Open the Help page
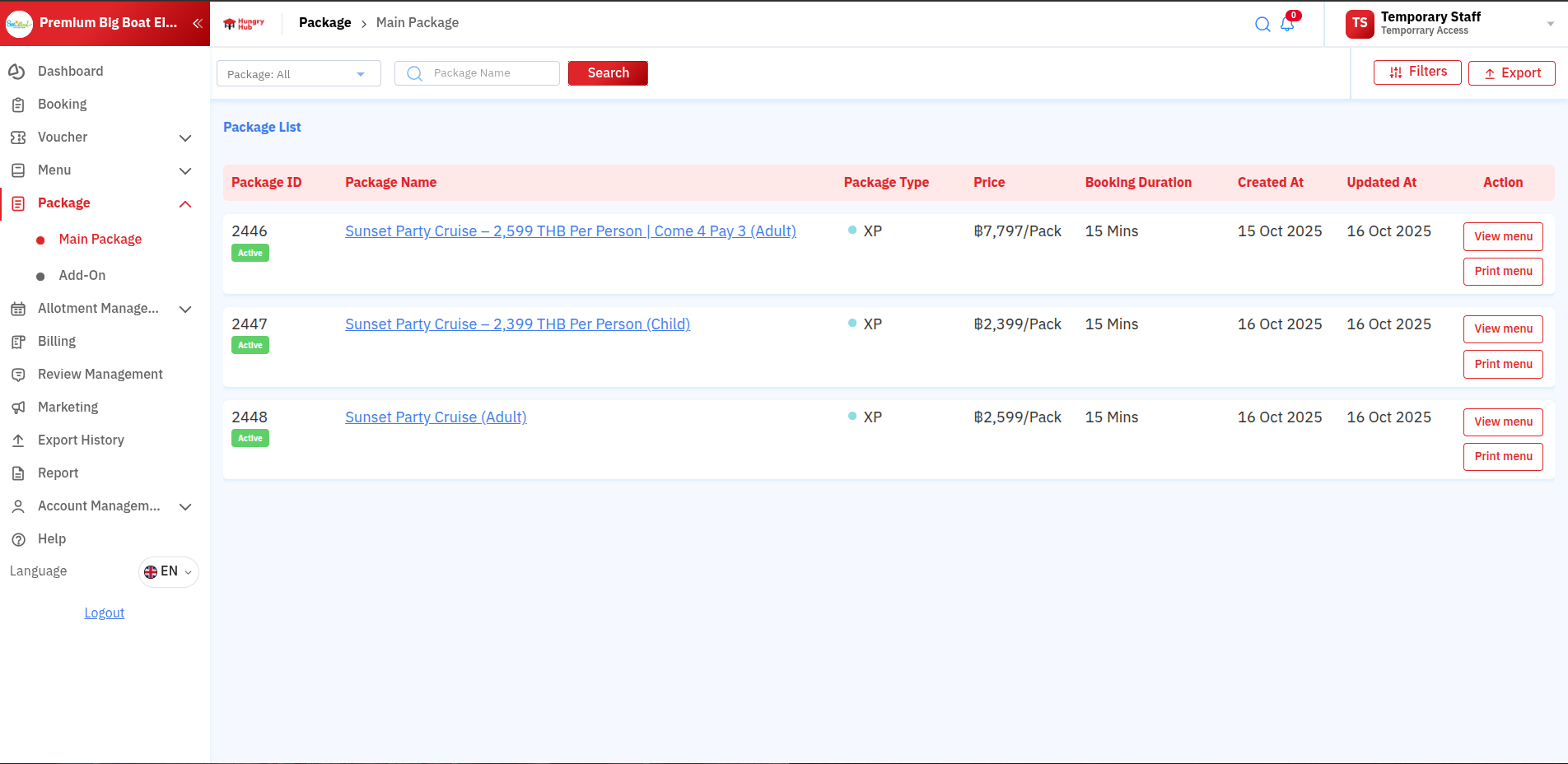1568x764 pixels. (51, 539)
